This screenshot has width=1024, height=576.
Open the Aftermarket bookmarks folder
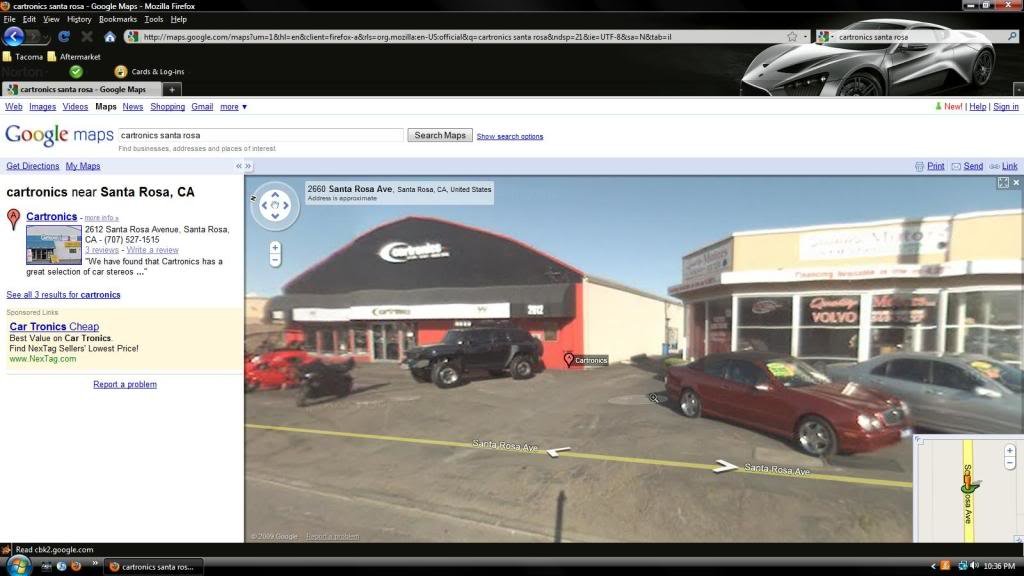[x=74, y=57]
